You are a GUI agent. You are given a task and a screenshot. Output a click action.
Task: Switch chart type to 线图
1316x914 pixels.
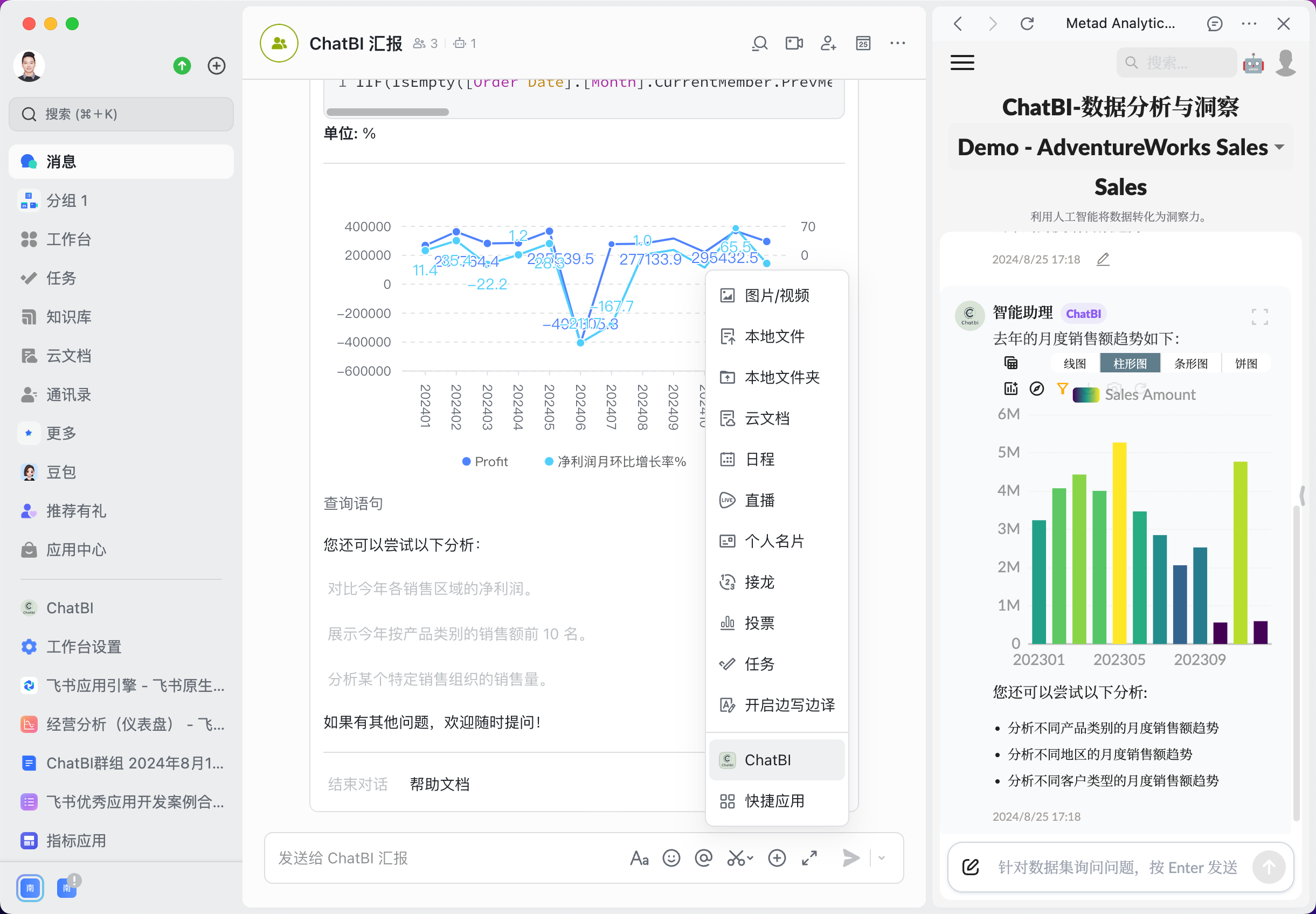(1075, 364)
